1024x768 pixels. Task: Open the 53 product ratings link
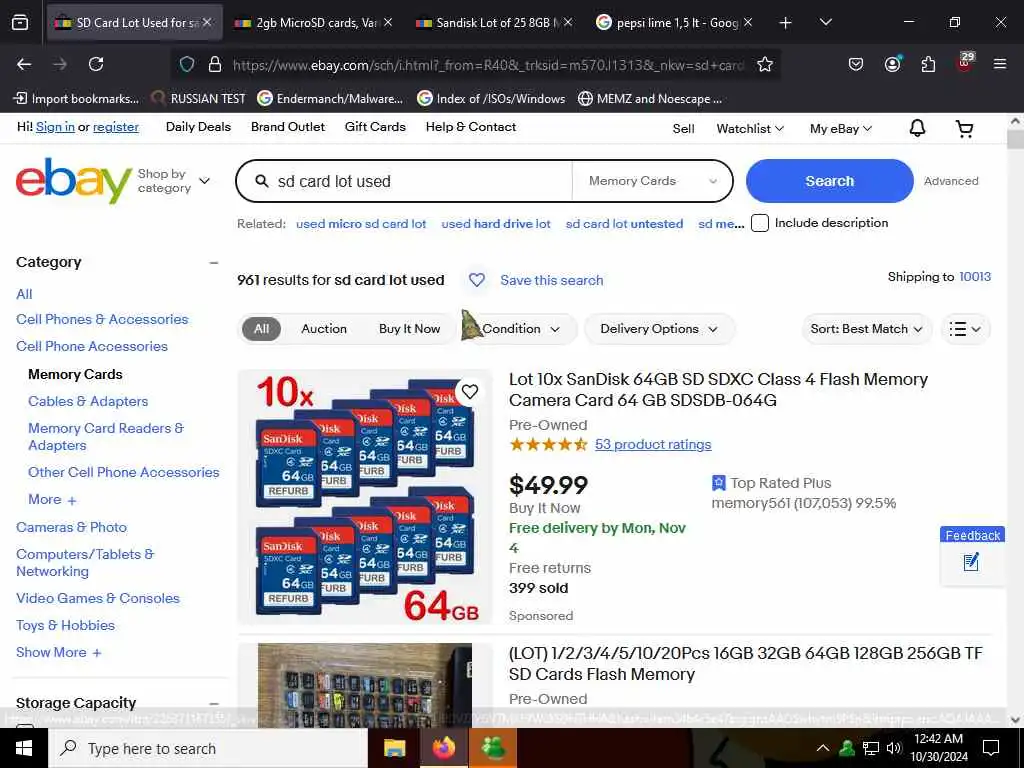(653, 445)
